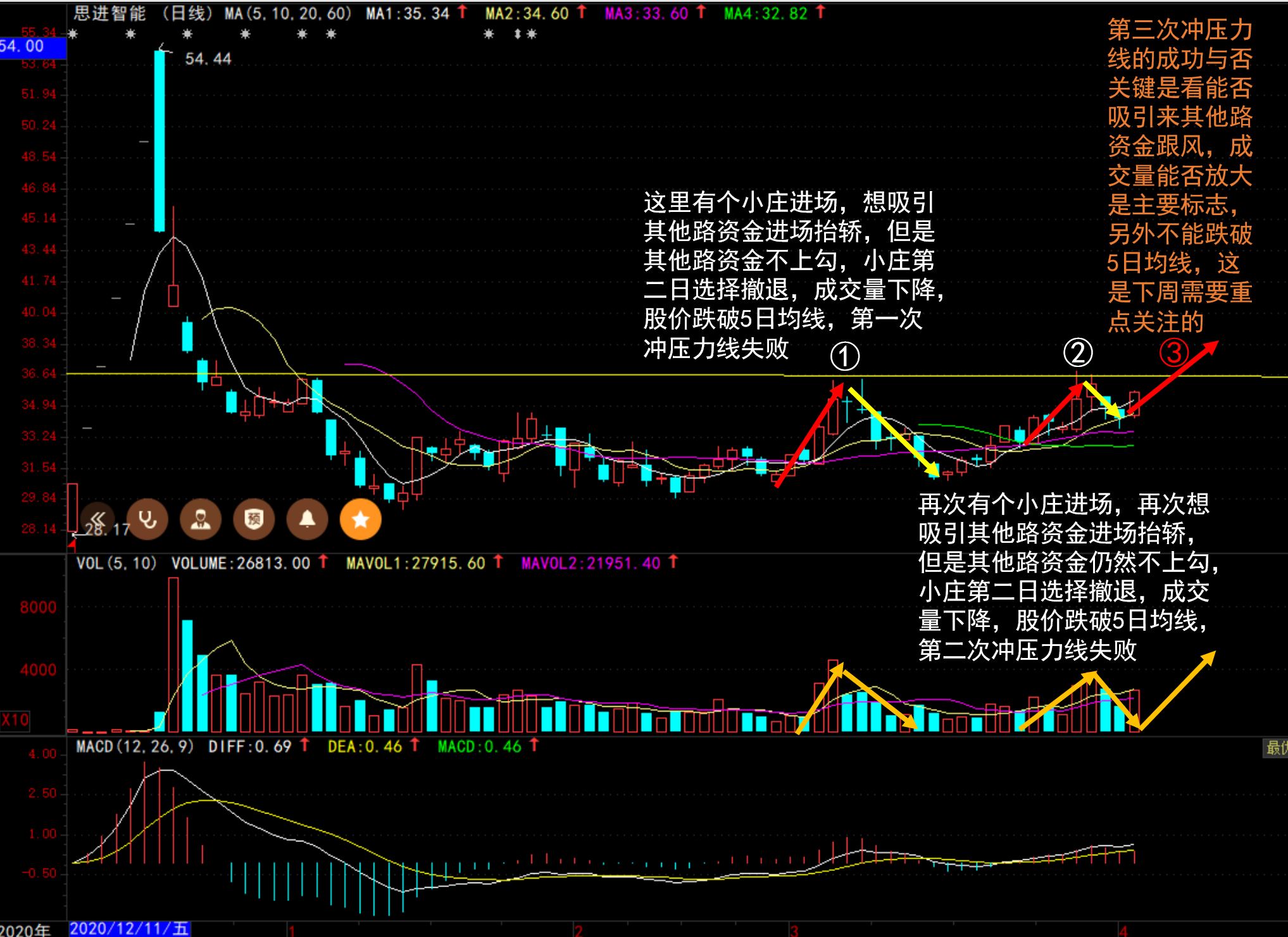Click the 最优 button at the MACD panel edge

tap(1275, 748)
